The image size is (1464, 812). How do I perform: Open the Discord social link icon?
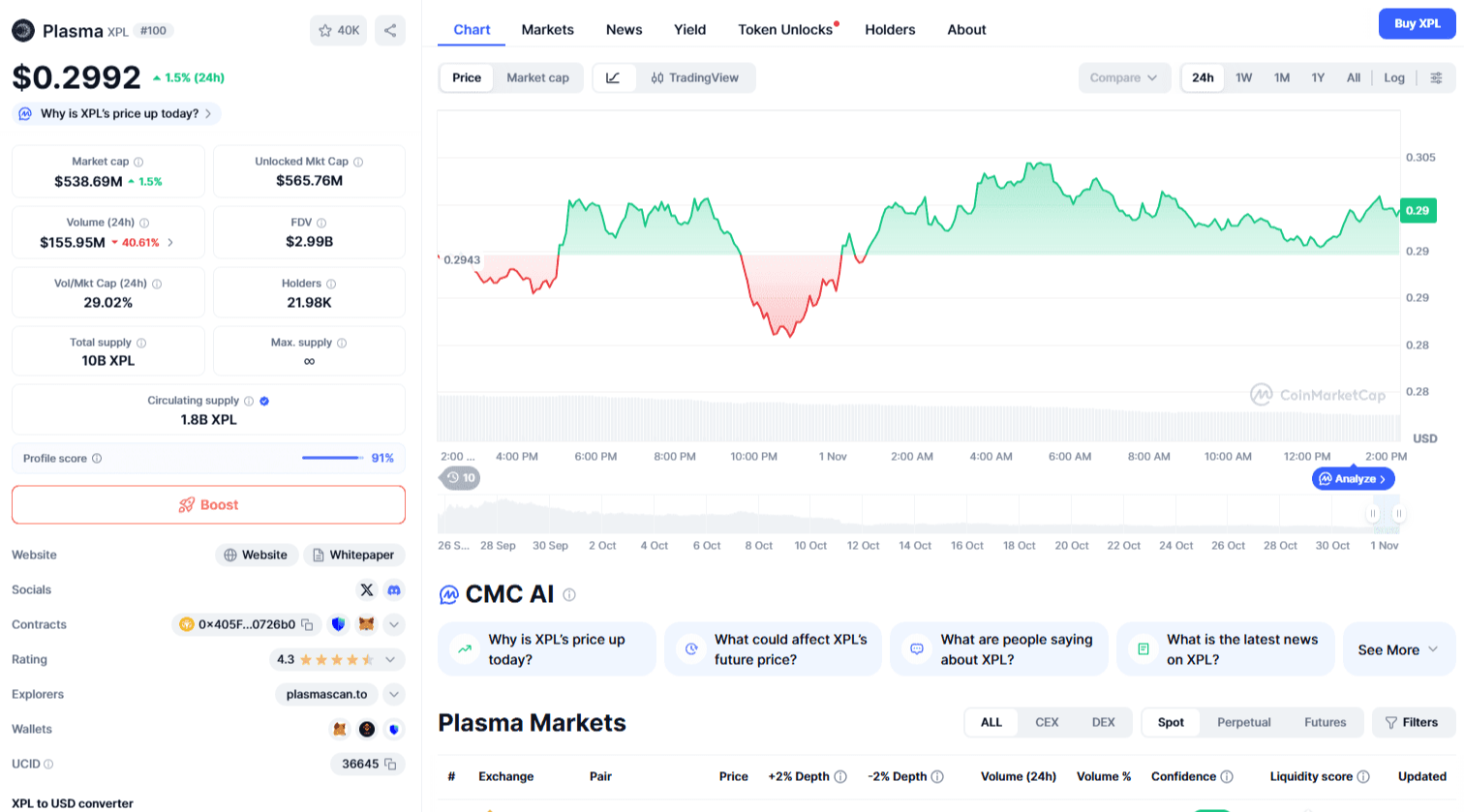(394, 589)
